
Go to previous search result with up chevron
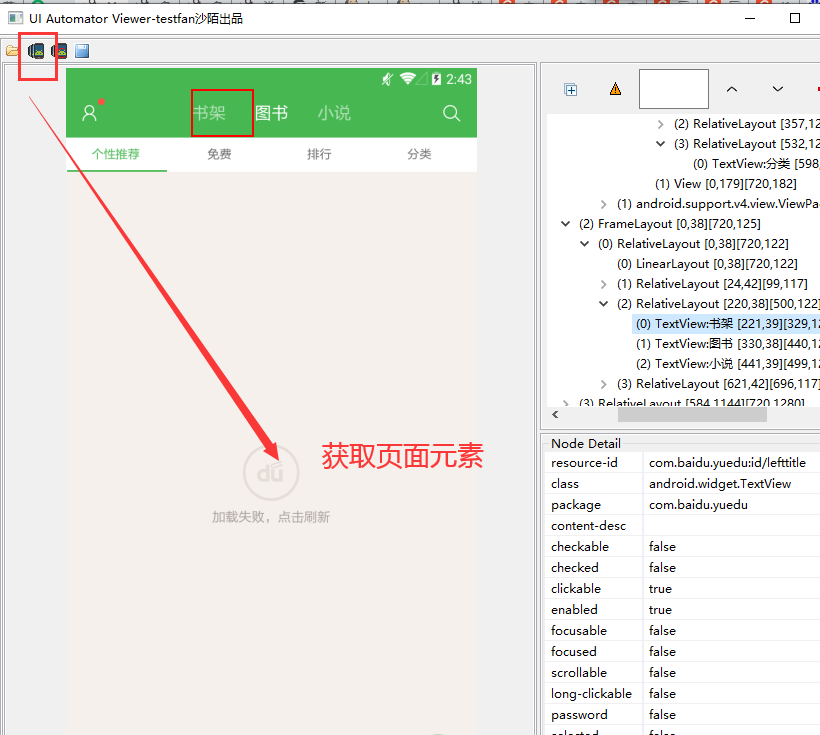(732, 89)
